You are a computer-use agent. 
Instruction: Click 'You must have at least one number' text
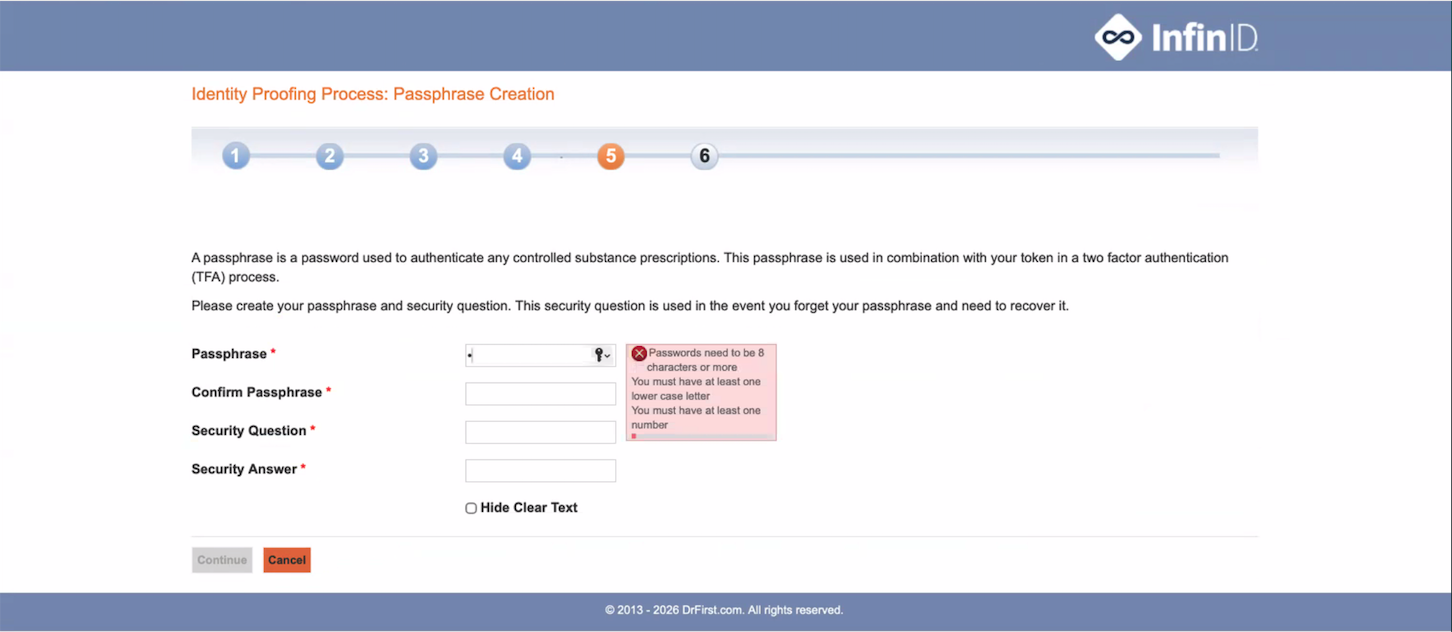click(x=696, y=418)
